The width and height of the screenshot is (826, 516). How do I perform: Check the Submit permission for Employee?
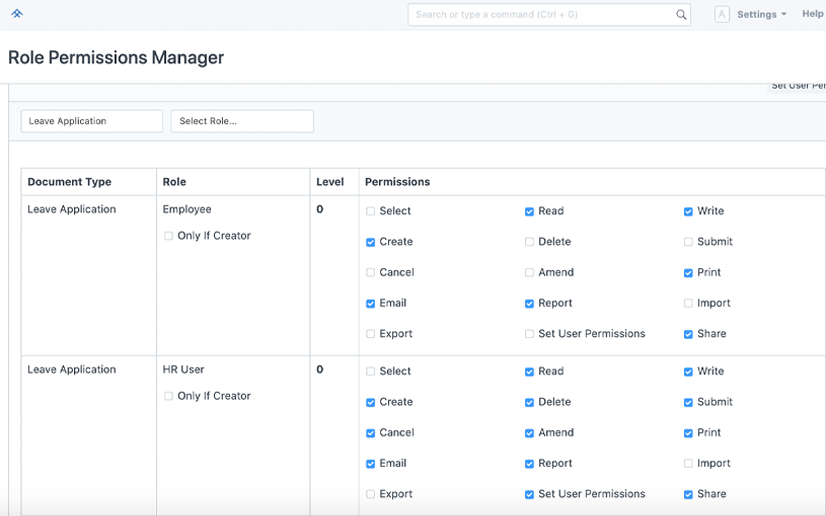[x=688, y=242]
